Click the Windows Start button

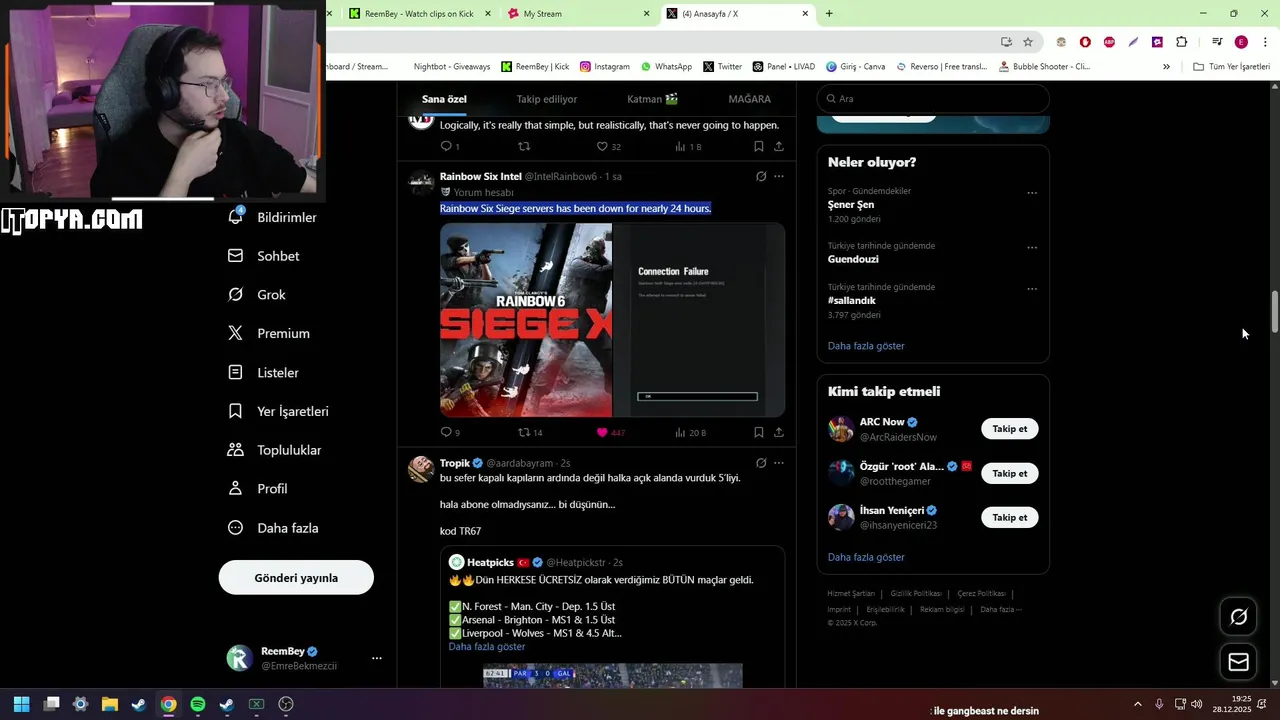coord(22,704)
